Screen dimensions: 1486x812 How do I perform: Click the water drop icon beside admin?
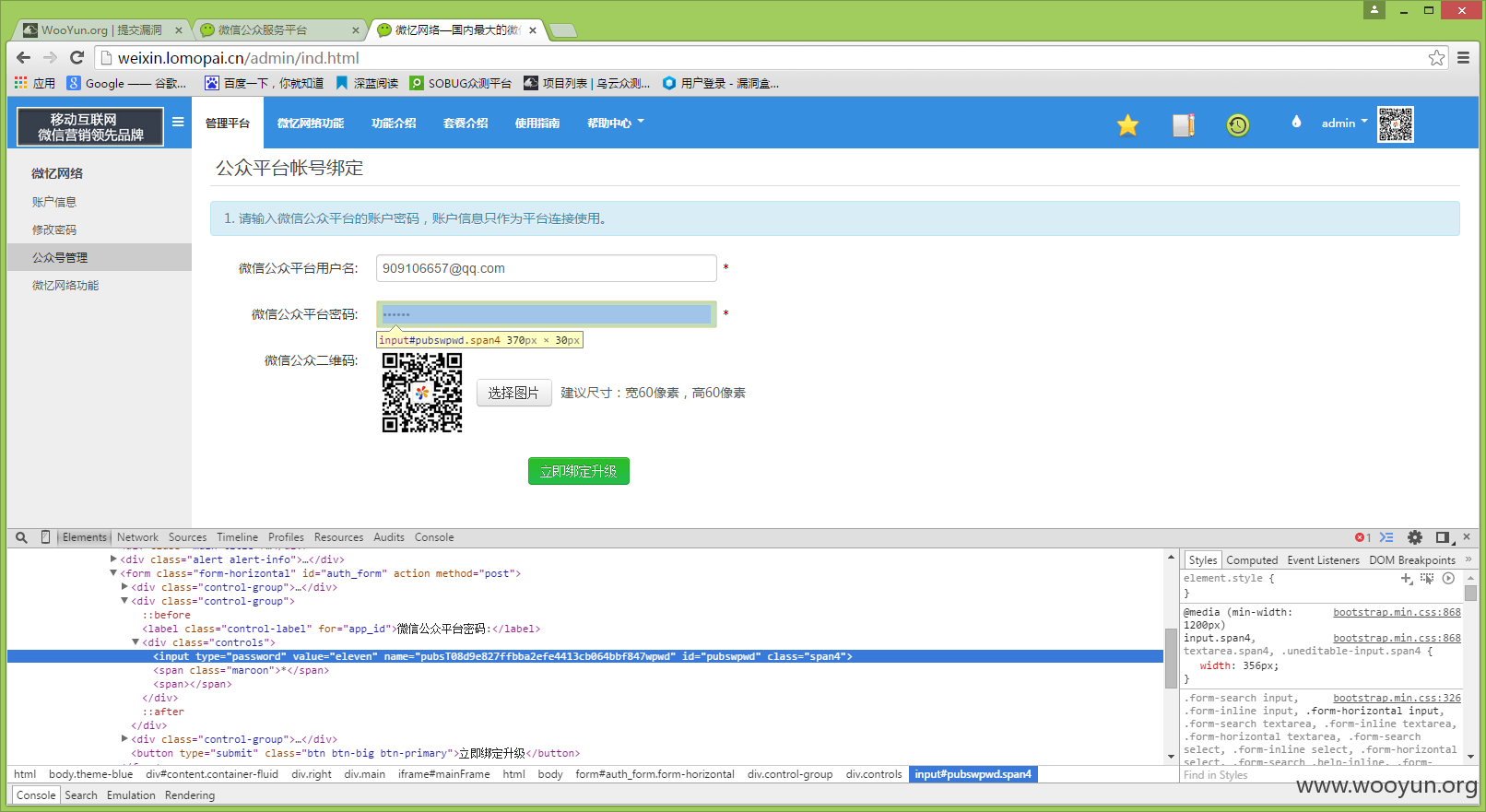[x=1296, y=122]
